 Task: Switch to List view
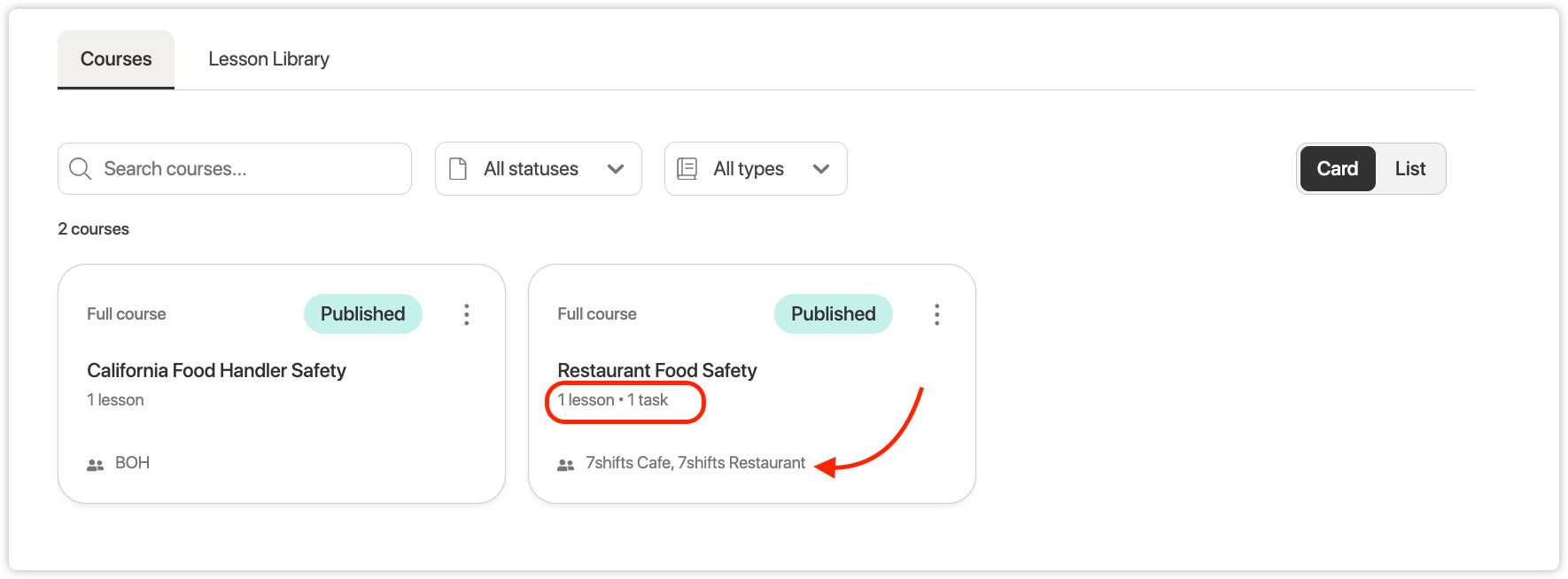point(1409,168)
